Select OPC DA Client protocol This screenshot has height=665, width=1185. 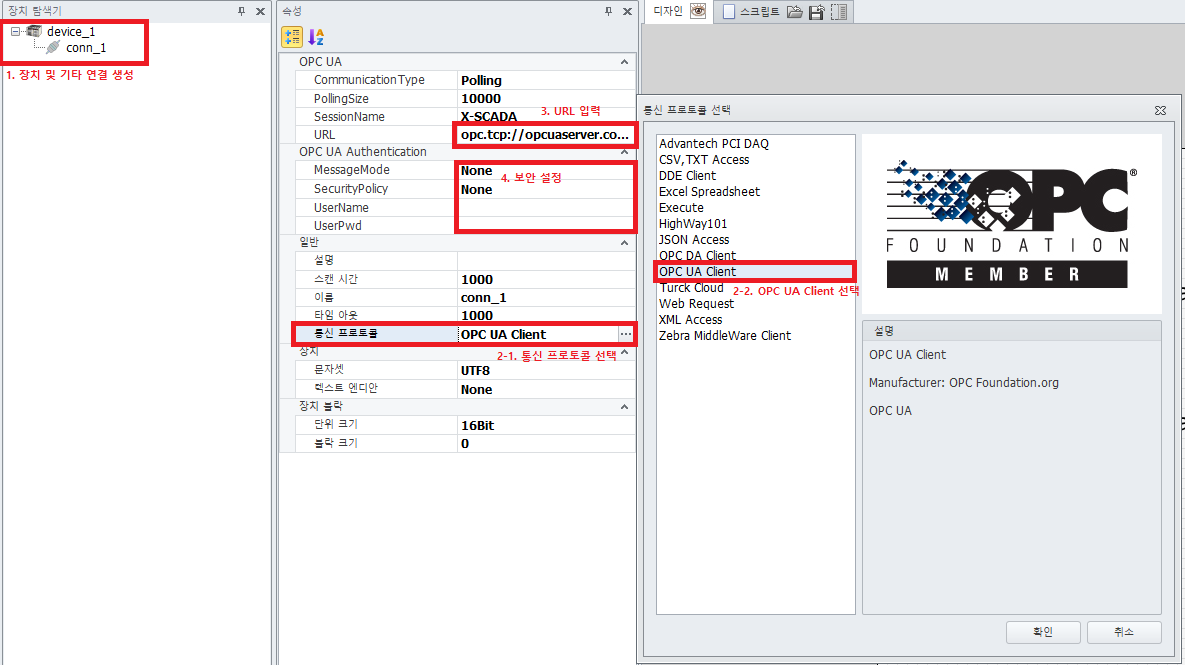coord(697,255)
